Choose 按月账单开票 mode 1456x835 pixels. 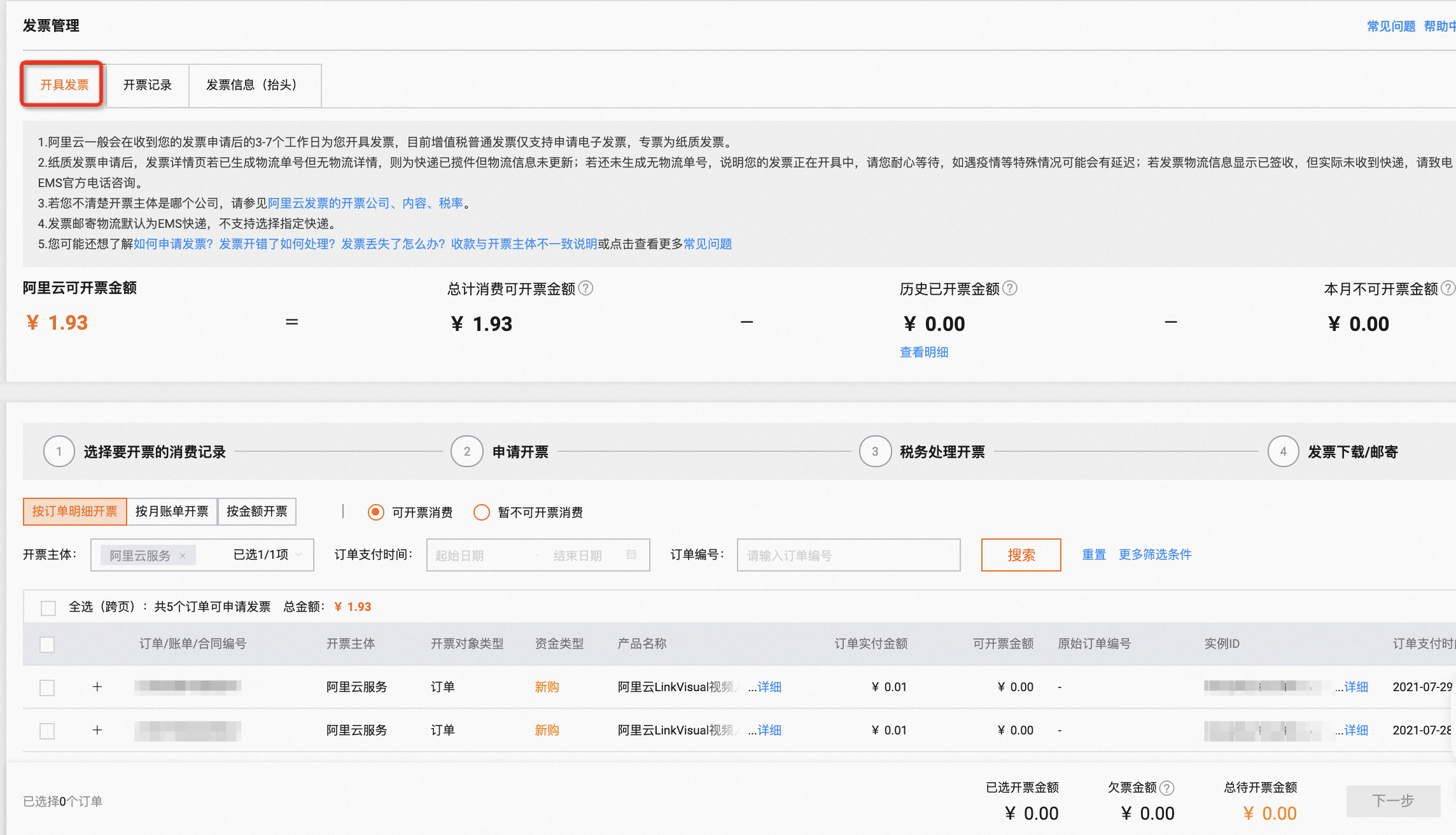[x=172, y=512]
